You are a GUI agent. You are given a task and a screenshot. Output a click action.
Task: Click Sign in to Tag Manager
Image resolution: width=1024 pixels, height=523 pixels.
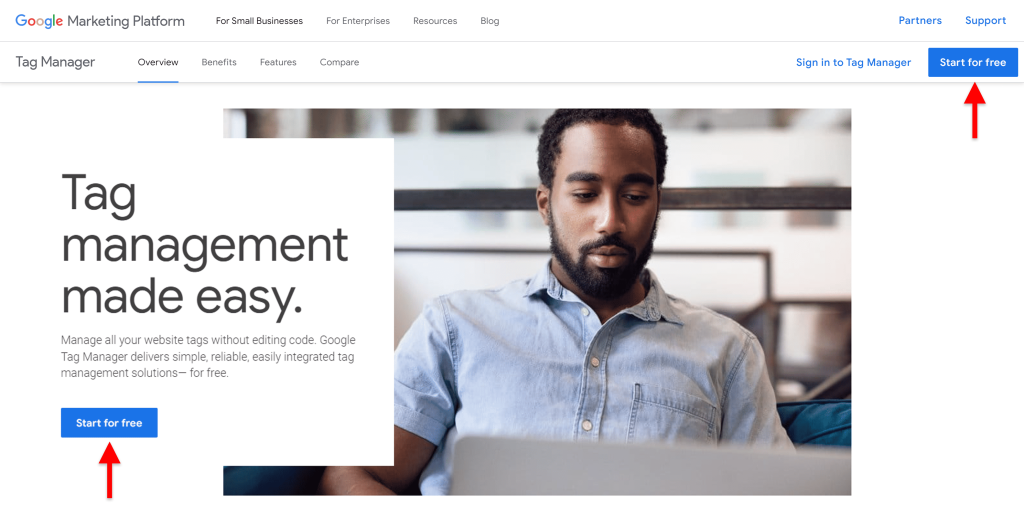[854, 63]
